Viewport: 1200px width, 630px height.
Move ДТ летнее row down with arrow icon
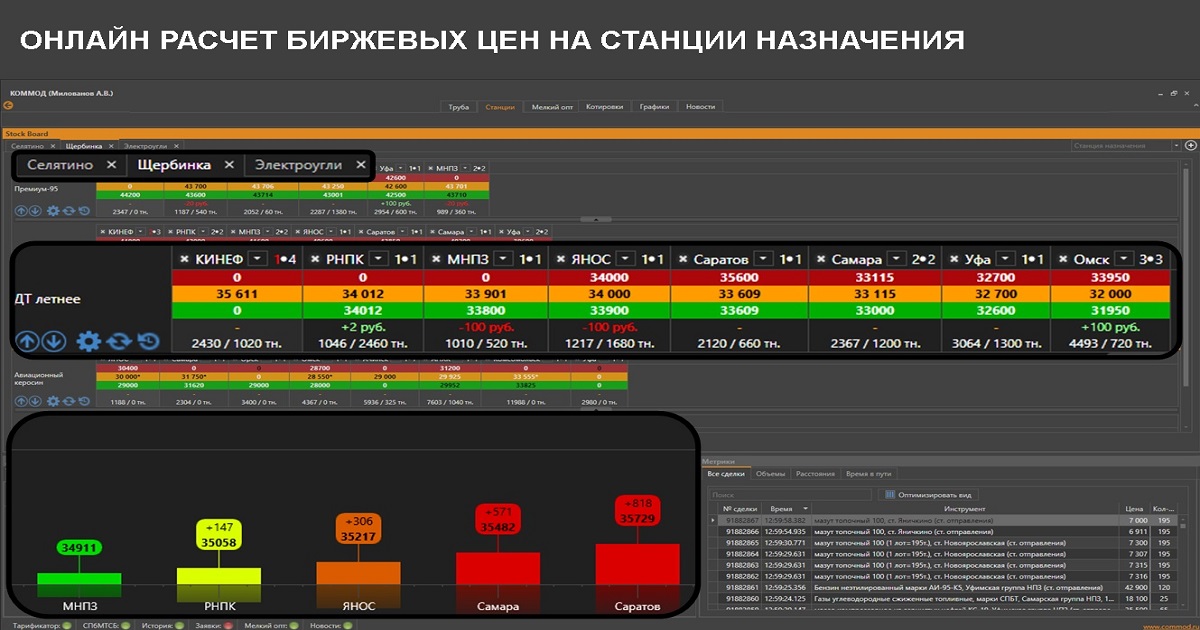[53, 341]
